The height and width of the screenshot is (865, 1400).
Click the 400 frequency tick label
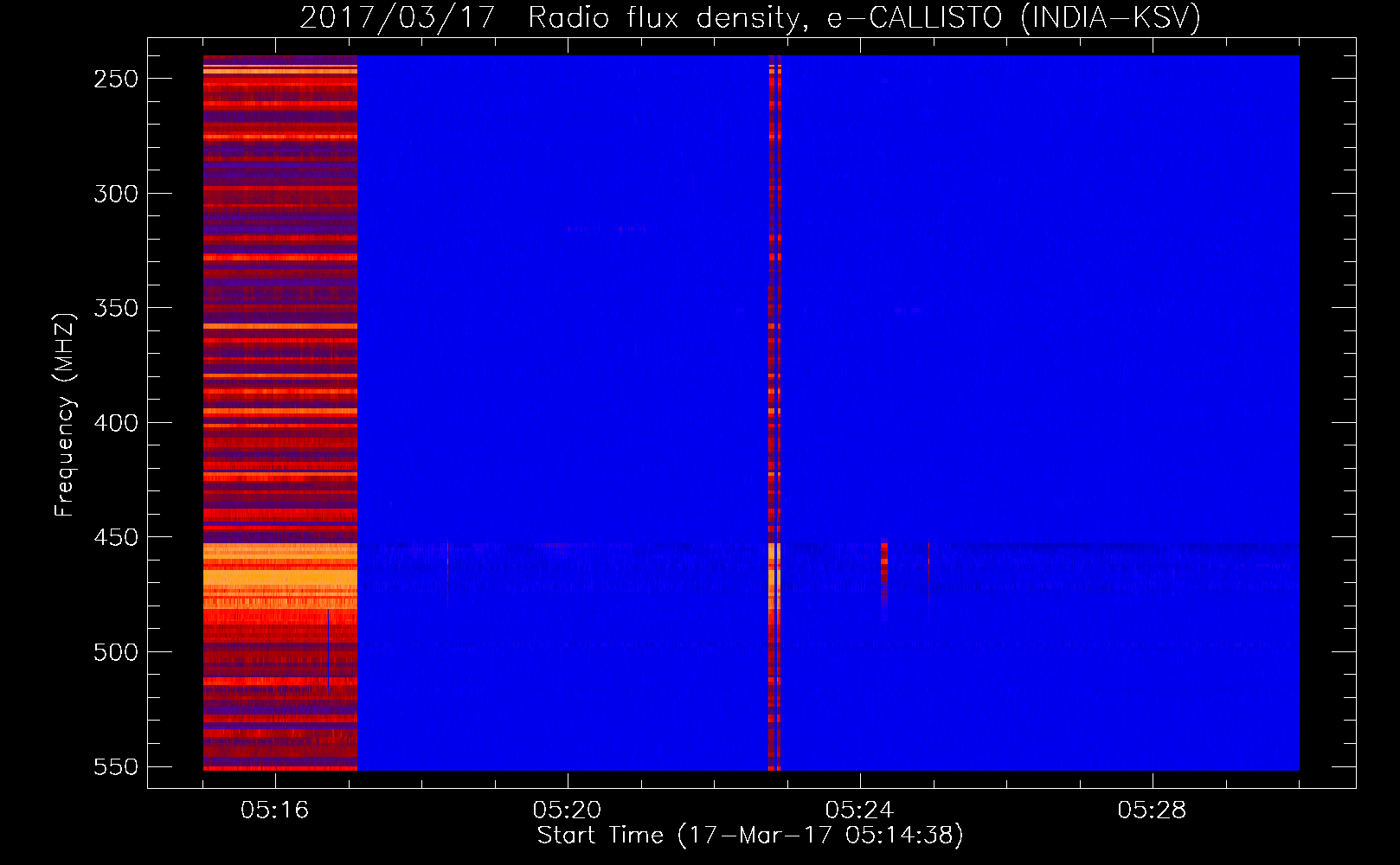(x=116, y=423)
